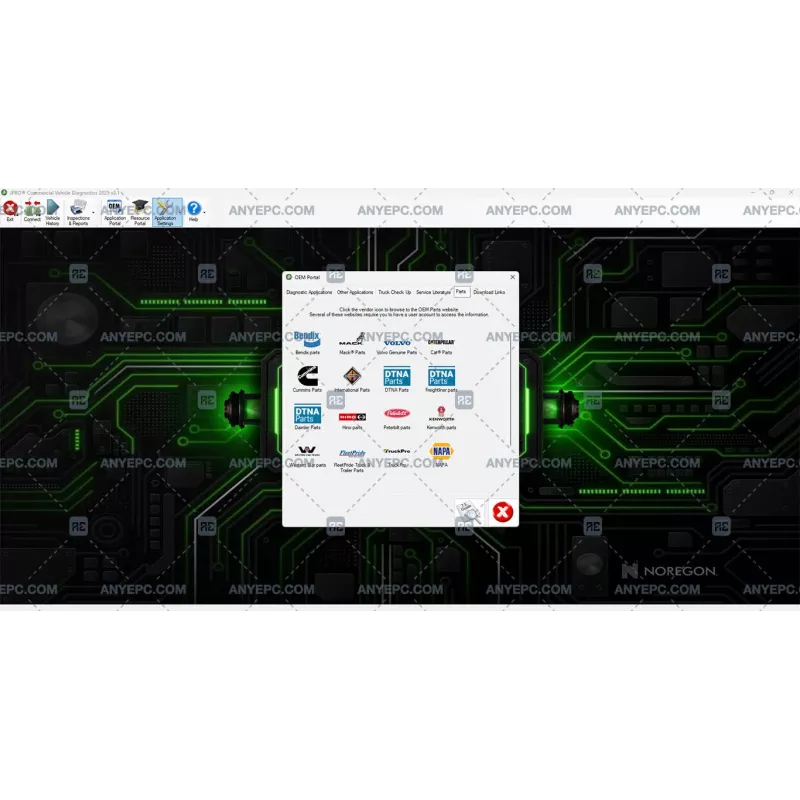Open the Kenworth parts vendor icon
The image size is (800, 800).
(x=441, y=414)
